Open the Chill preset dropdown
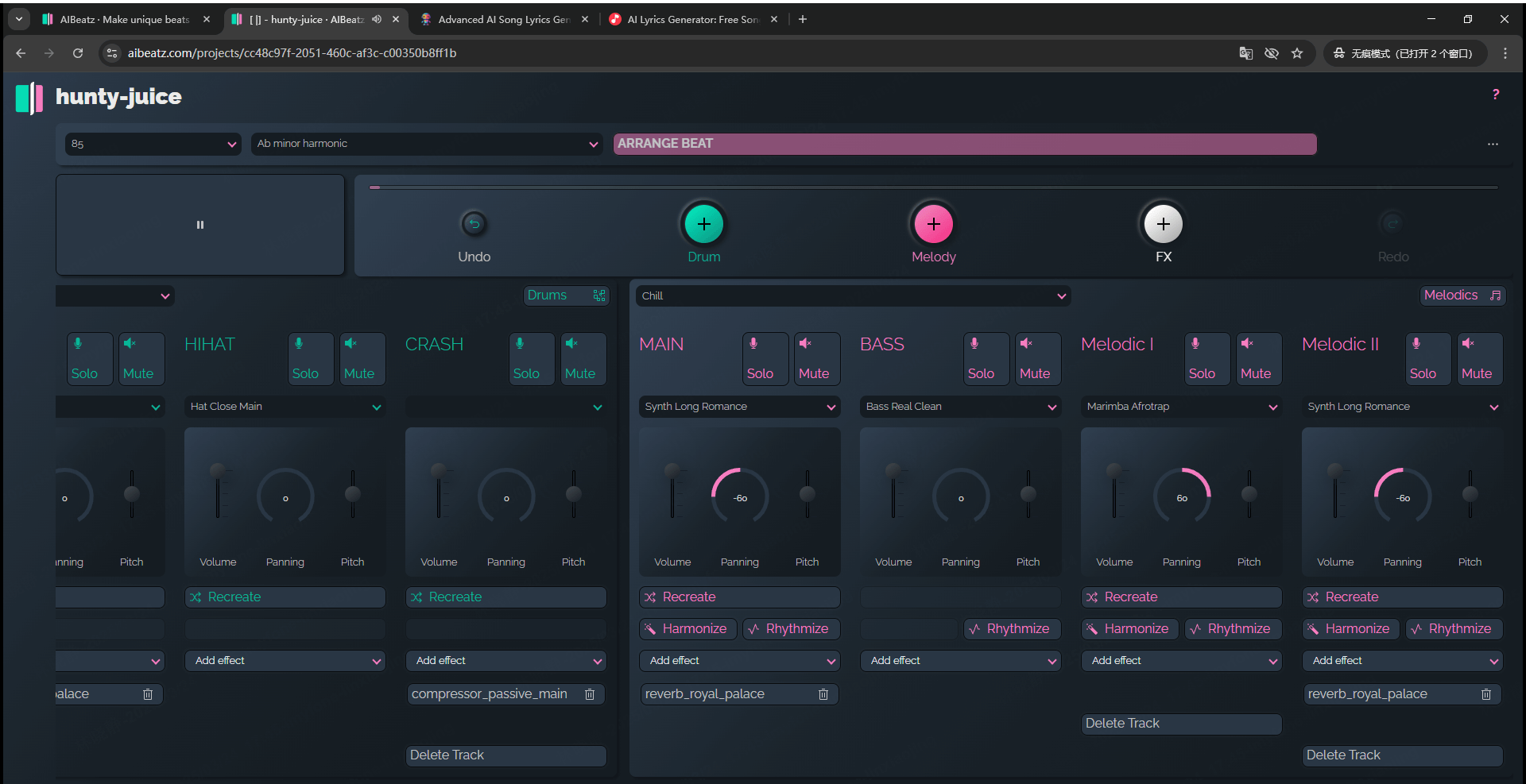The width and height of the screenshot is (1526, 784). 852,295
